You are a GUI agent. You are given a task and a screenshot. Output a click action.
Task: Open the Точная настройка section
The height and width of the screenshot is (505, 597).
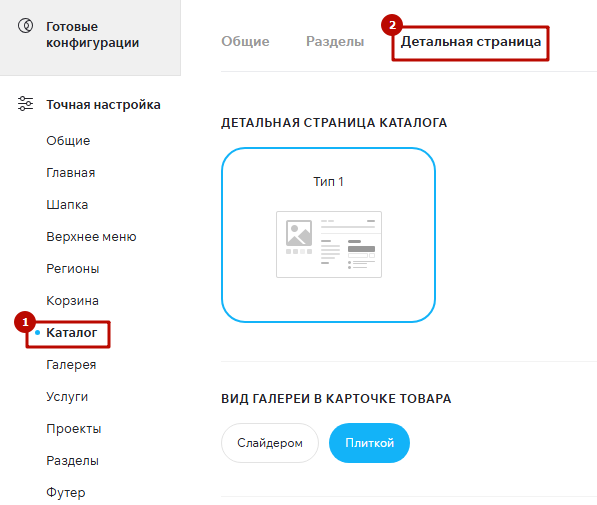pos(103,104)
